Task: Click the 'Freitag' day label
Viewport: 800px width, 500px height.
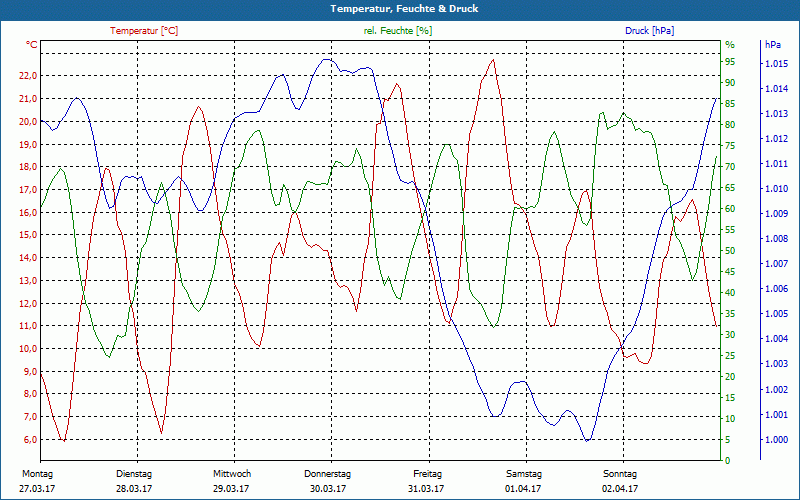Action: pos(428,474)
